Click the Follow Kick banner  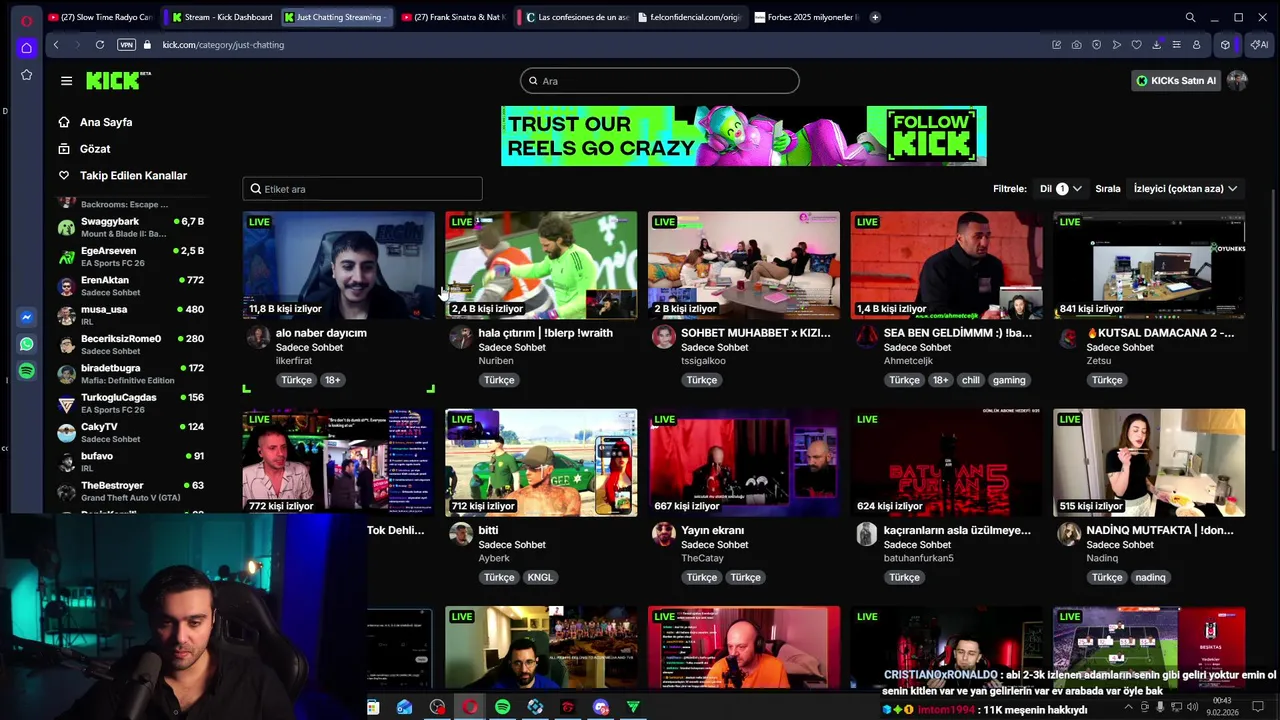pyautogui.click(x=744, y=136)
